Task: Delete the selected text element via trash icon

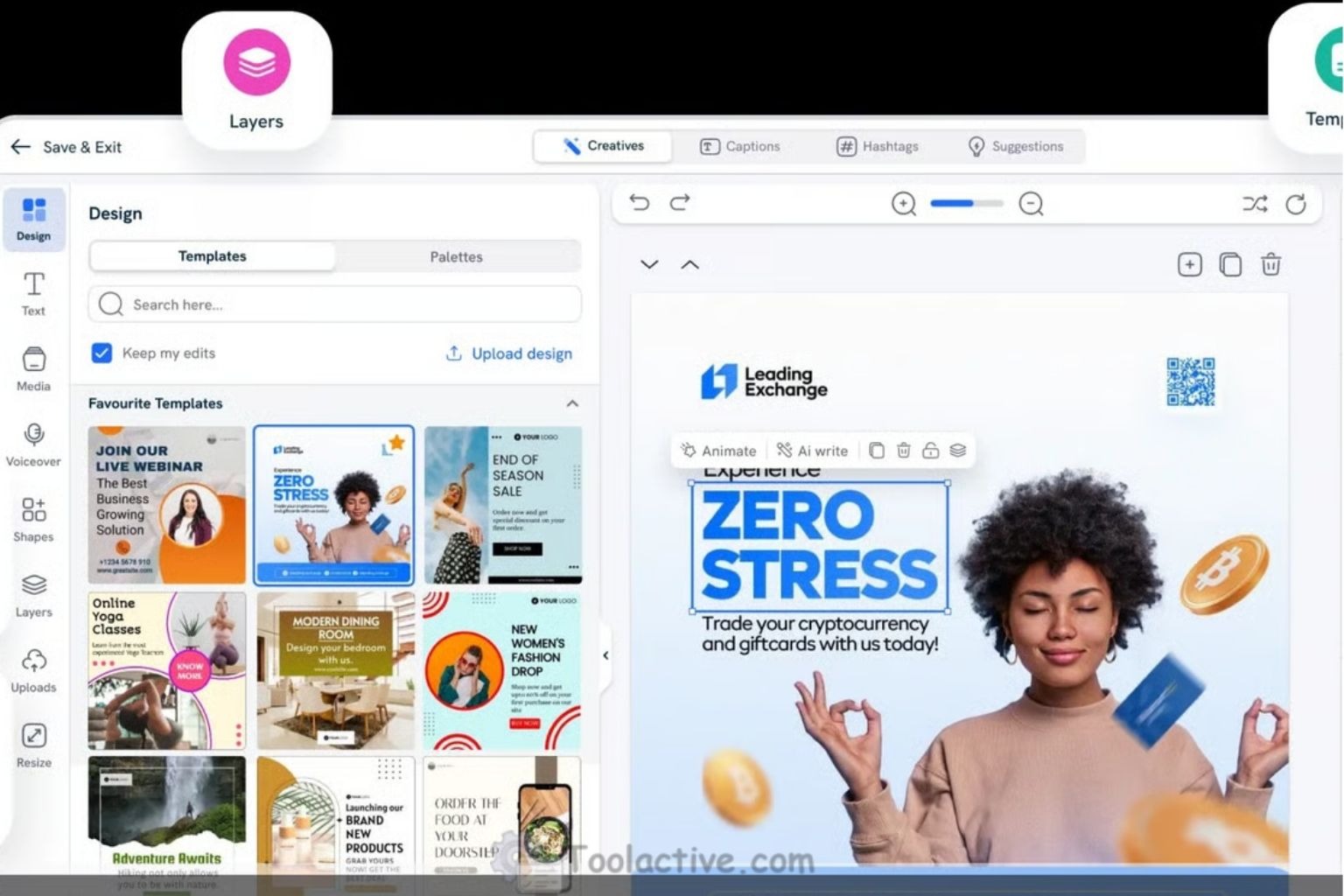Action: pos(904,450)
